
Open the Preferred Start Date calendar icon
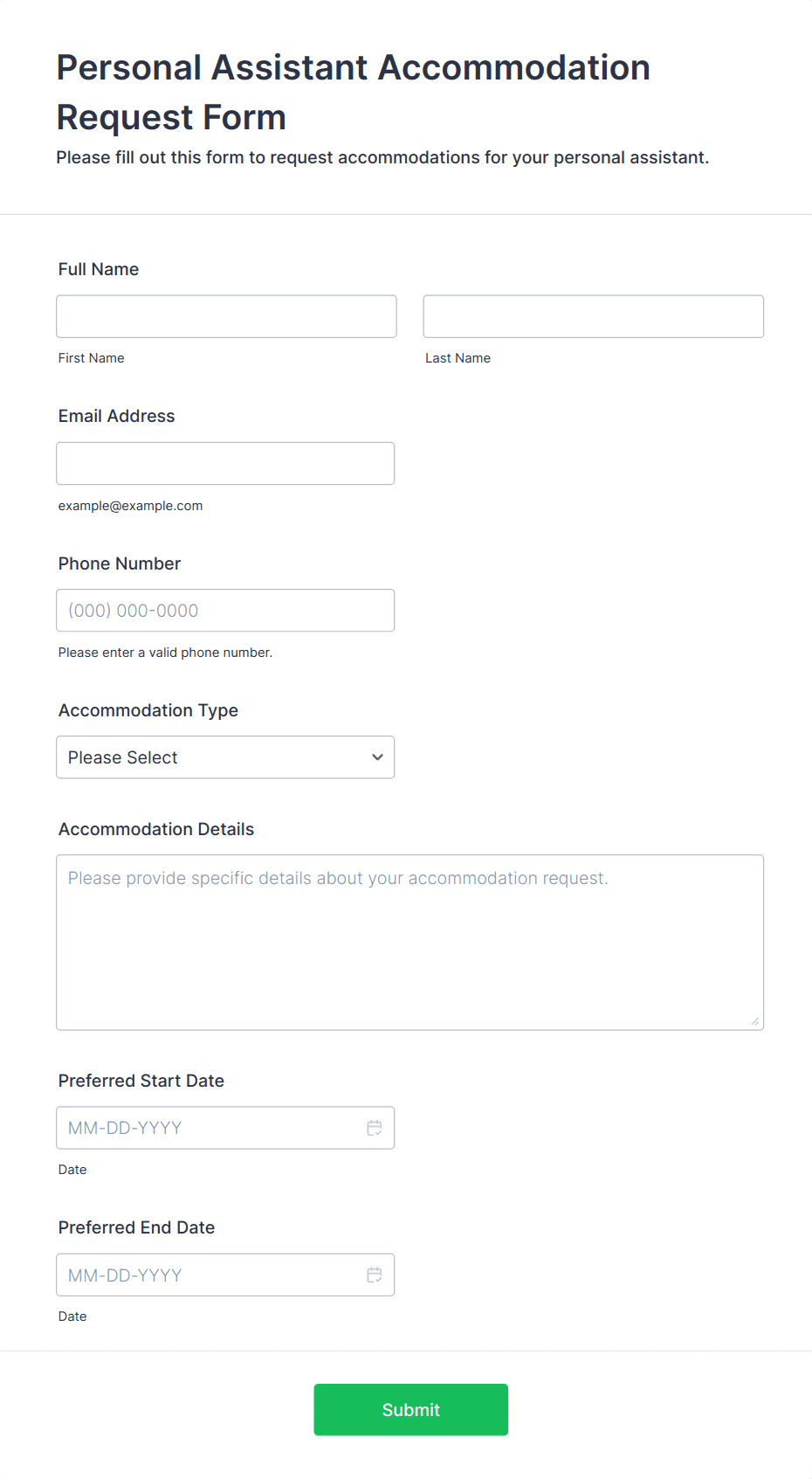(x=375, y=1128)
